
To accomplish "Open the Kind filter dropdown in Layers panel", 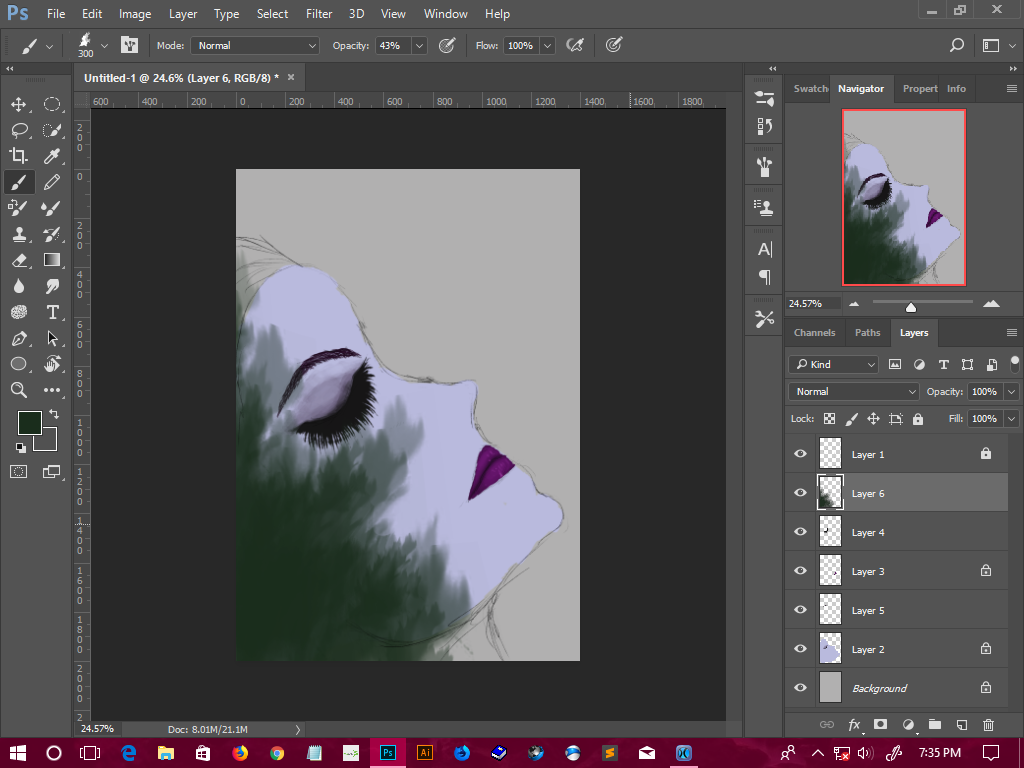I will [832, 364].
